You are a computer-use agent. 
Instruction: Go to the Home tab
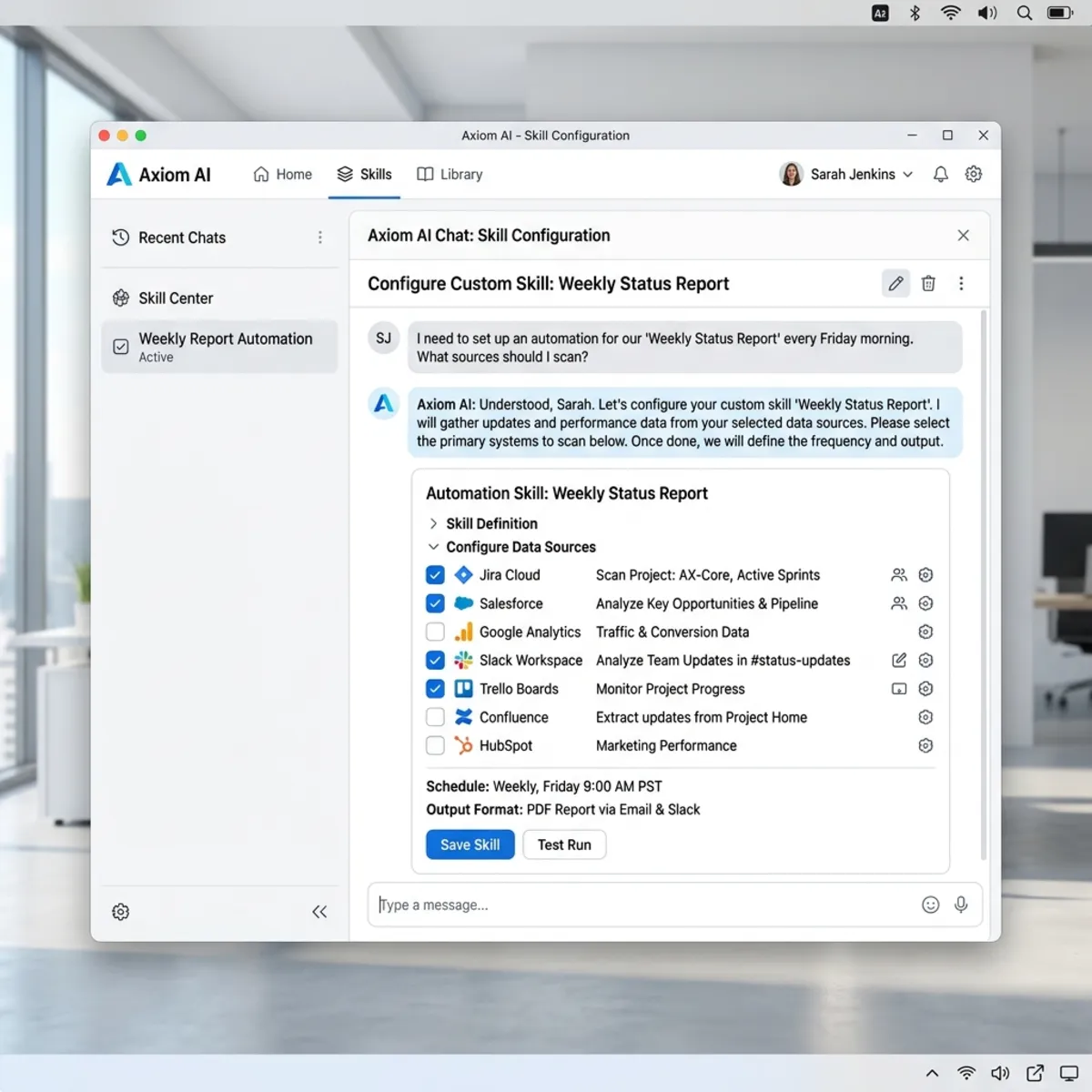[282, 174]
